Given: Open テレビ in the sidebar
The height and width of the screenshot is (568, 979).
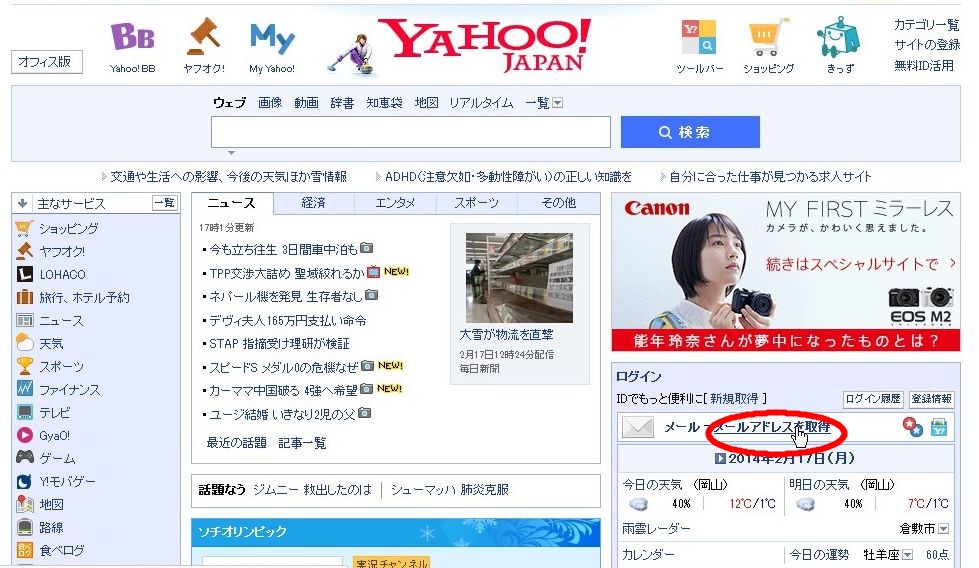Looking at the screenshot, I should (x=54, y=413).
